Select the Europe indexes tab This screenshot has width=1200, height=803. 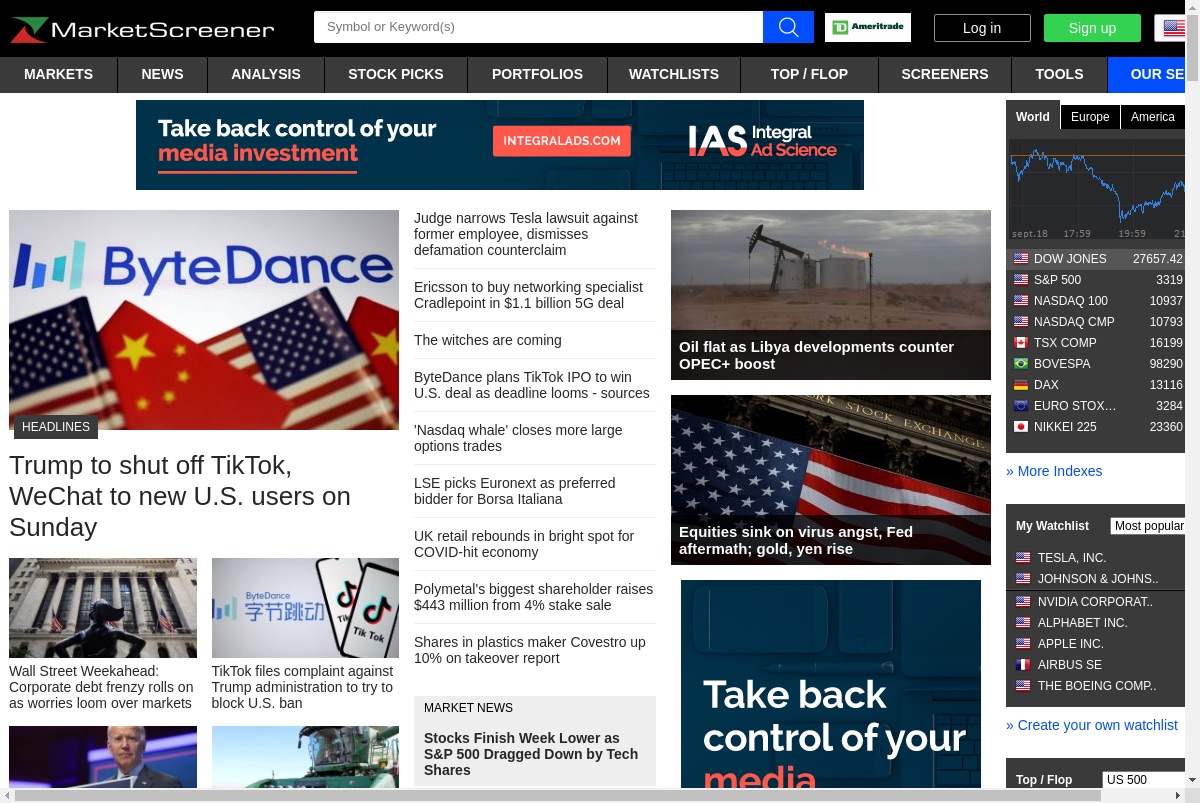coord(1090,117)
